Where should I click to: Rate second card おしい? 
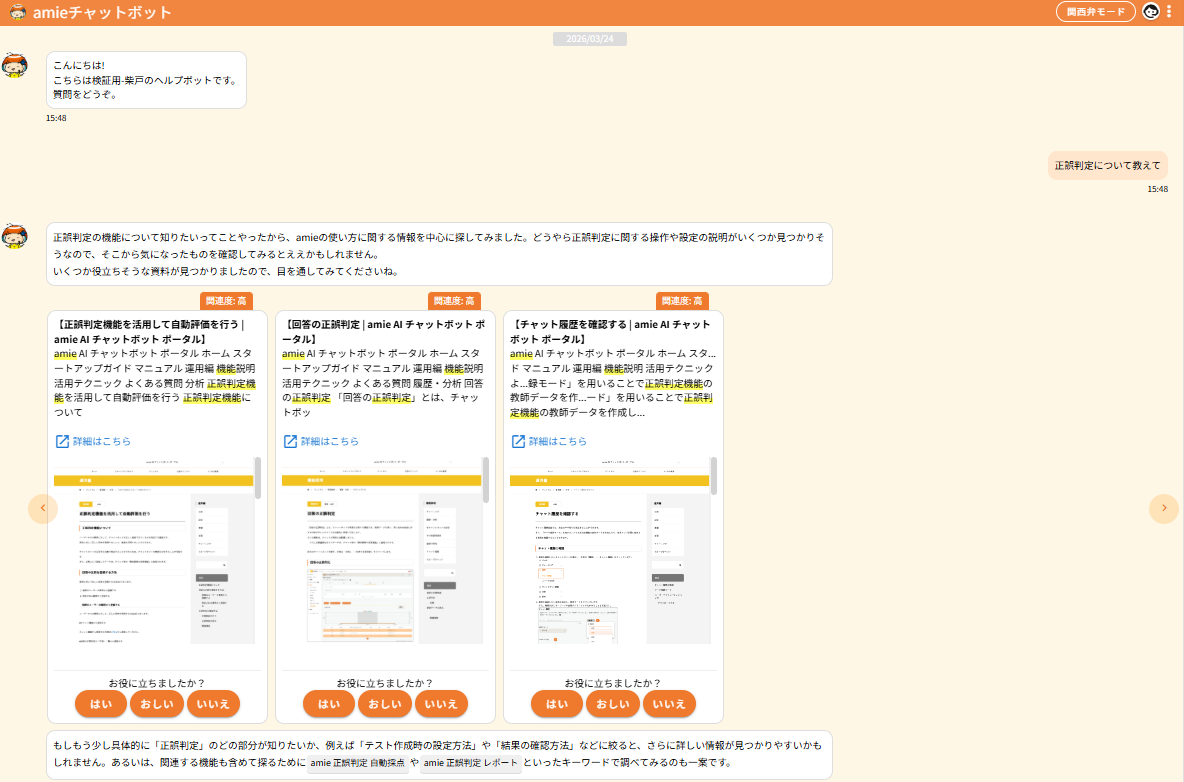(x=385, y=704)
